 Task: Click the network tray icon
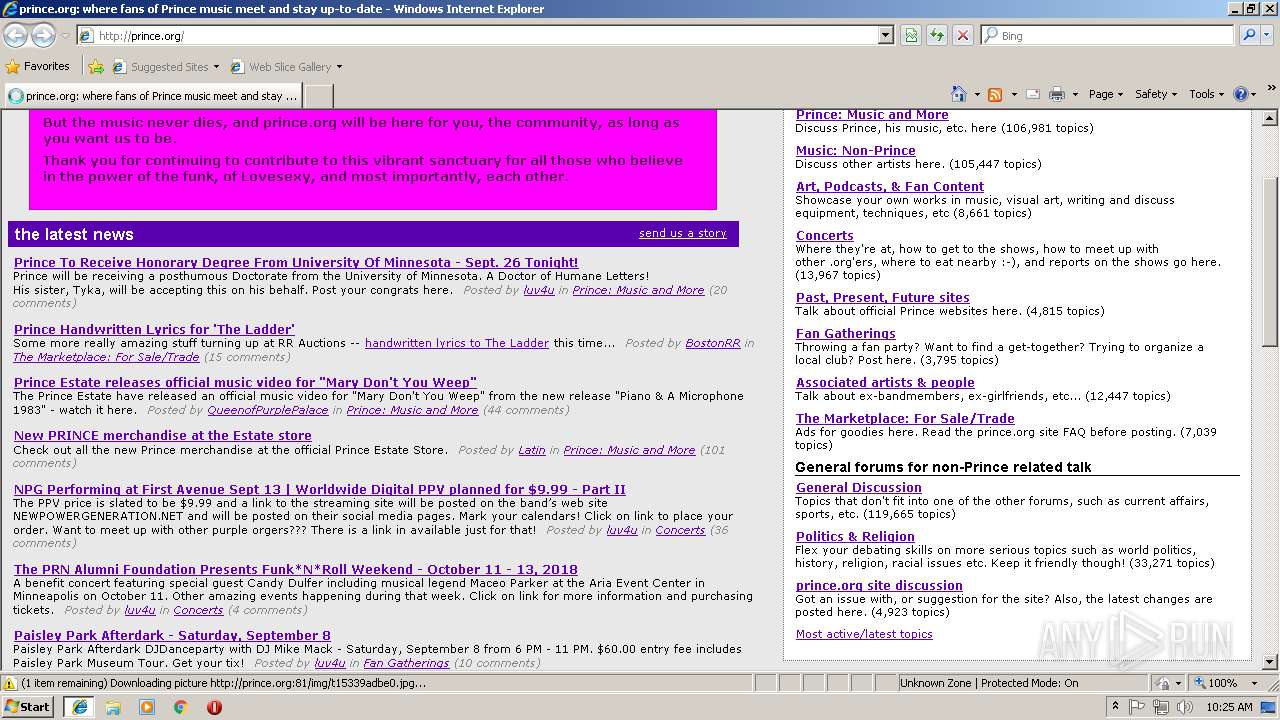[x=1160, y=707]
